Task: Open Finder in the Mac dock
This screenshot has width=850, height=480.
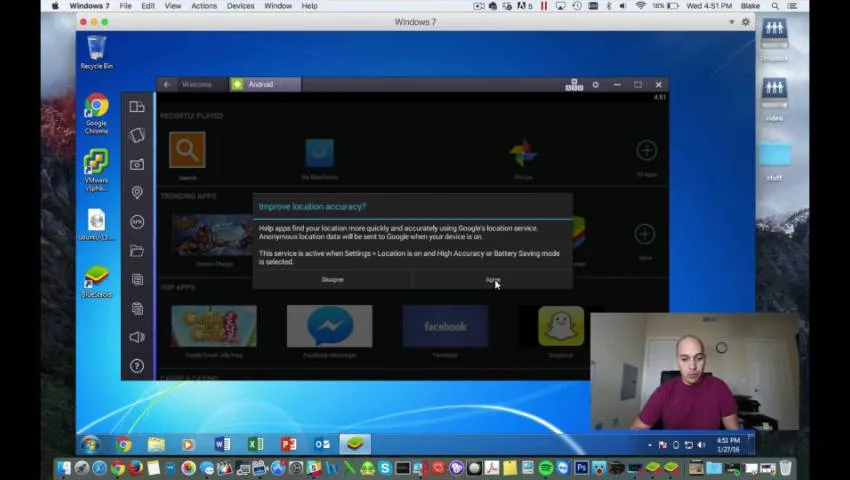Action: (x=63, y=468)
